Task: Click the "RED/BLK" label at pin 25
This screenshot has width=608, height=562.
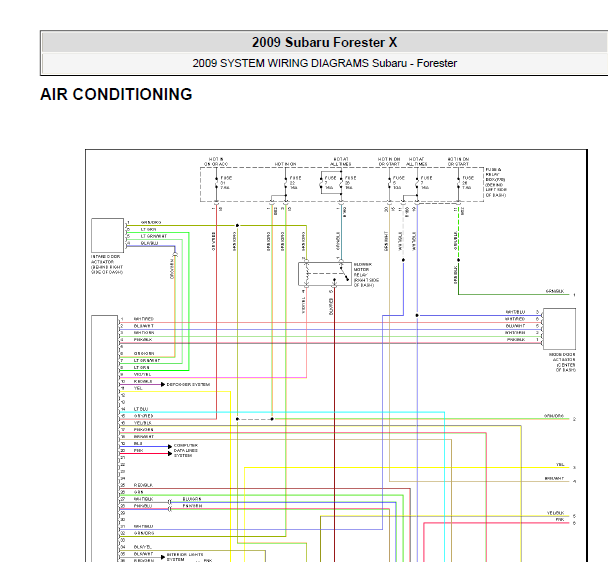Action: tap(143, 485)
